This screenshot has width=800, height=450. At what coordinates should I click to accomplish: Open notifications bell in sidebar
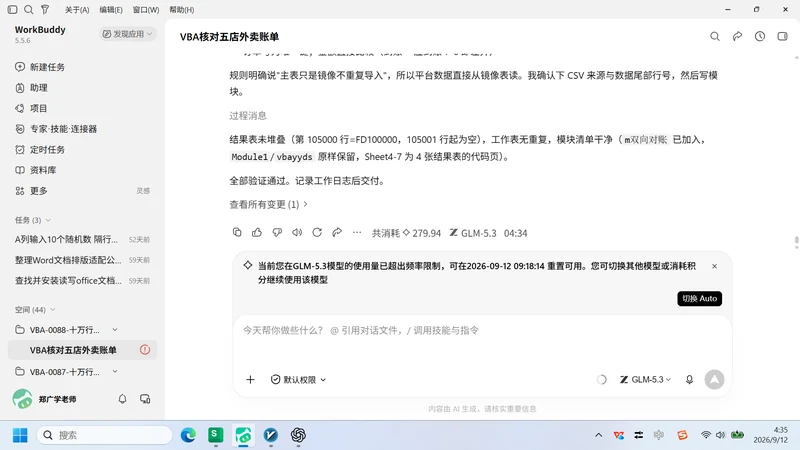pos(122,399)
